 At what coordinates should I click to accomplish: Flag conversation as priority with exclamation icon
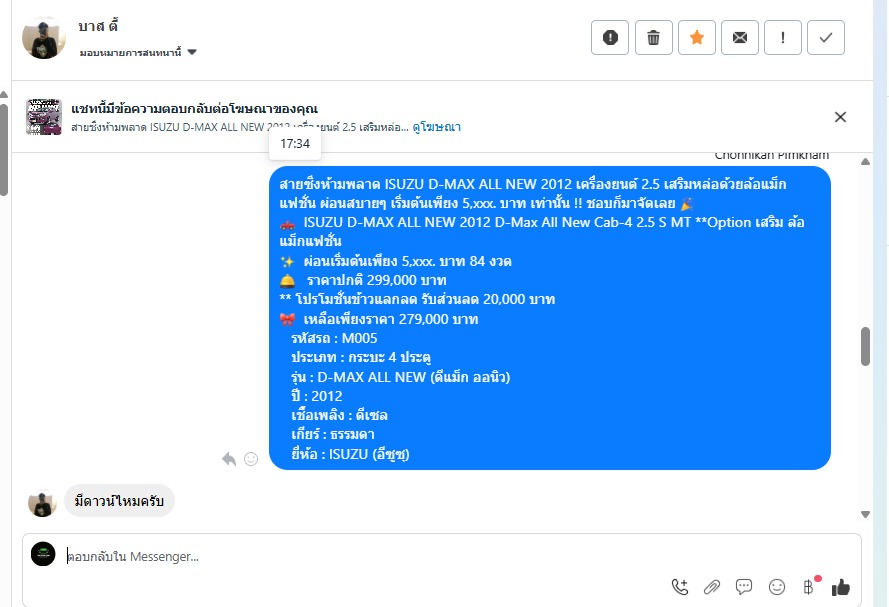[783, 37]
